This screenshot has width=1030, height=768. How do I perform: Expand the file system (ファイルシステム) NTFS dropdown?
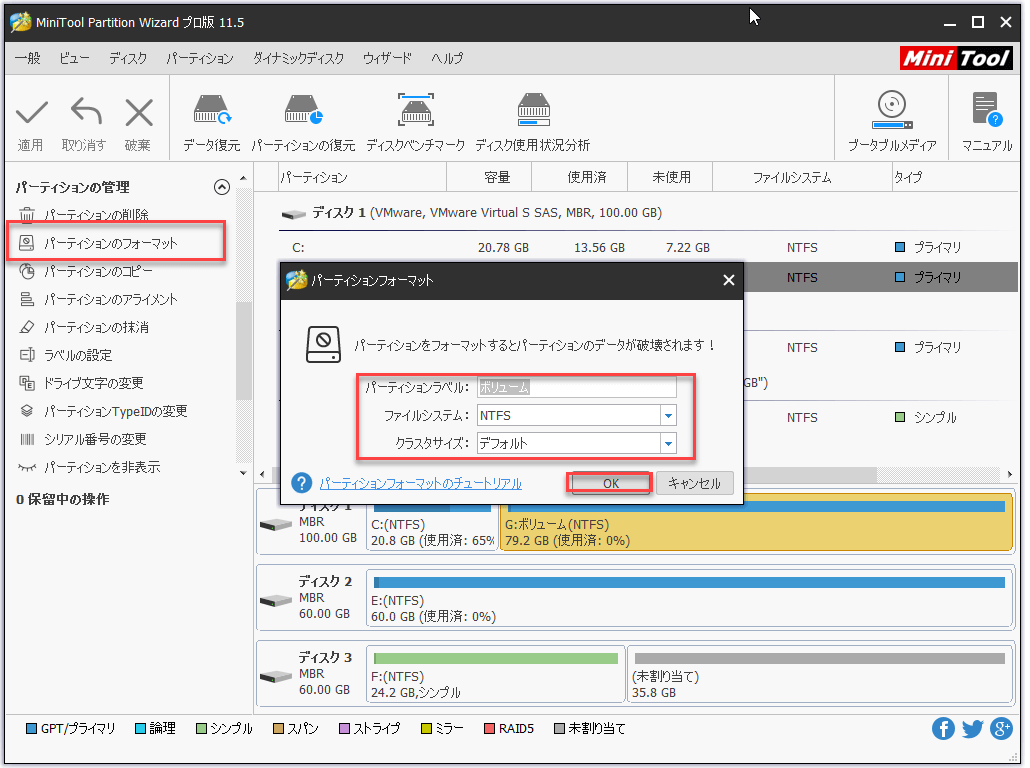coord(667,415)
